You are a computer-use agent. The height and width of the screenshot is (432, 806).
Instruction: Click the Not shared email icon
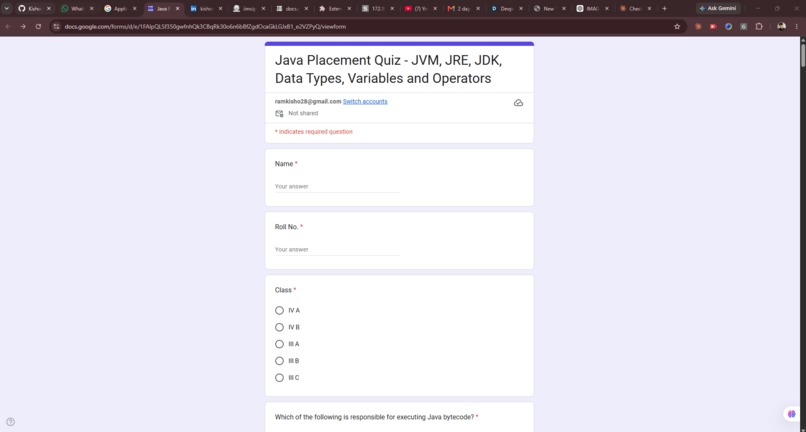(279, 113)
